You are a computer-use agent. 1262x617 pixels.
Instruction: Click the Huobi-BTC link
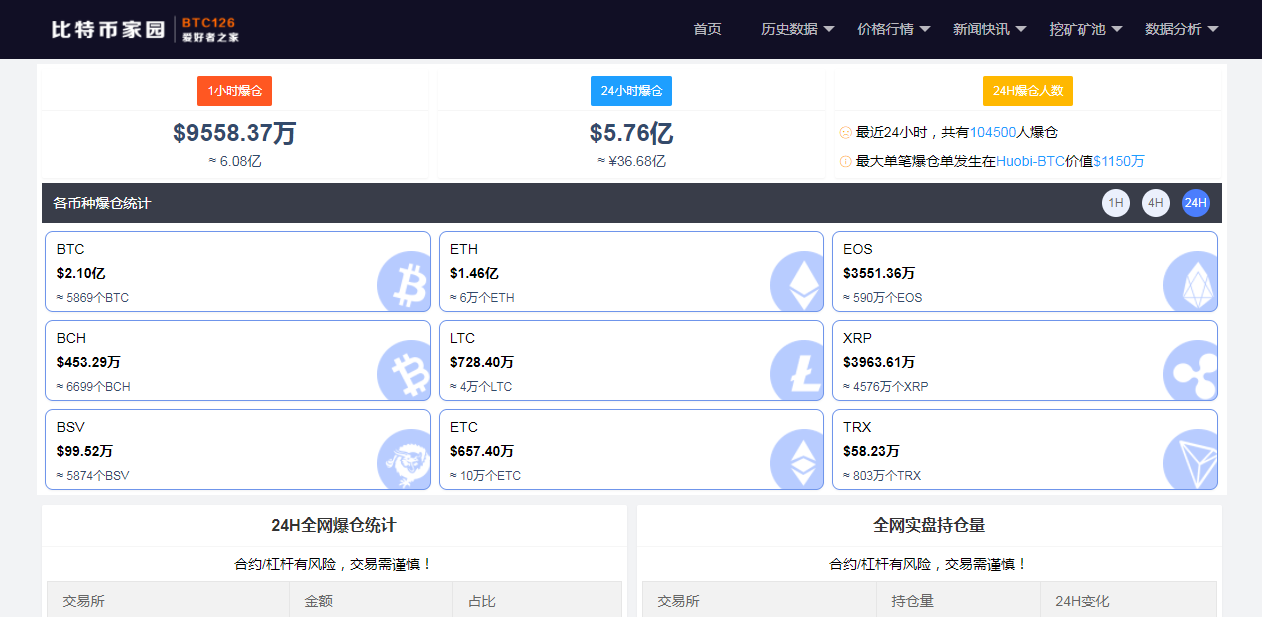coord(1030,161)
